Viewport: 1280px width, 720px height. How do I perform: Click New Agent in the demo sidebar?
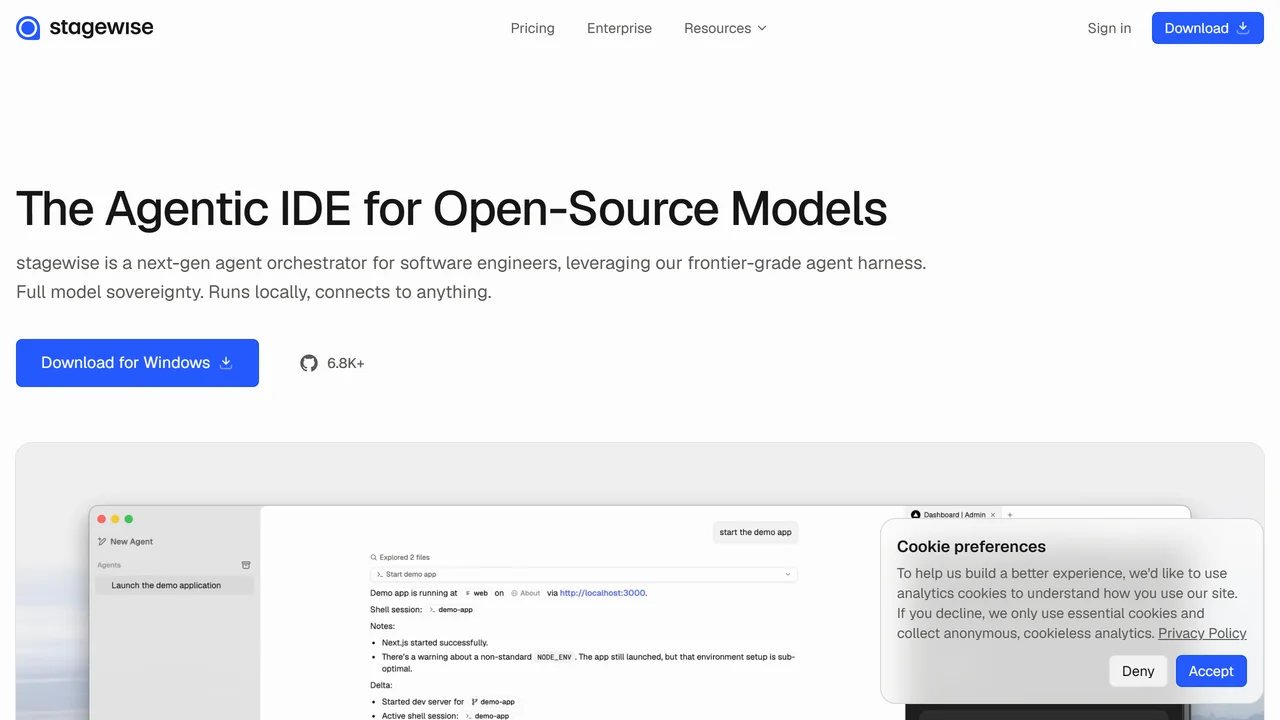pos(125,541)
